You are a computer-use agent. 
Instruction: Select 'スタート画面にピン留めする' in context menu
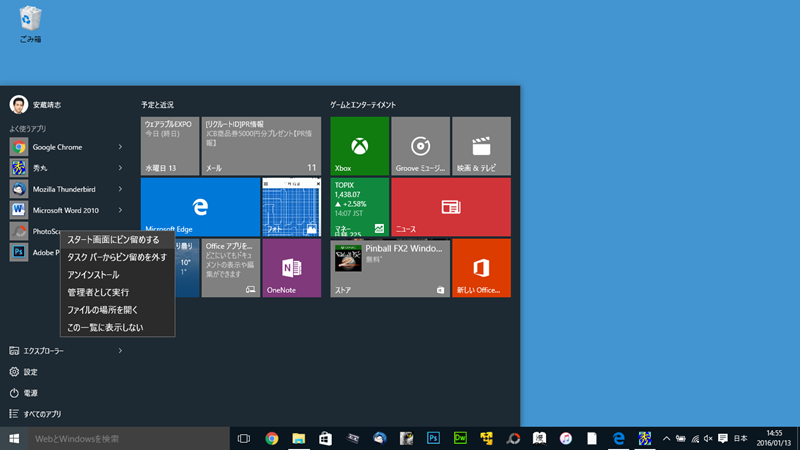click(x=113, y=240)
